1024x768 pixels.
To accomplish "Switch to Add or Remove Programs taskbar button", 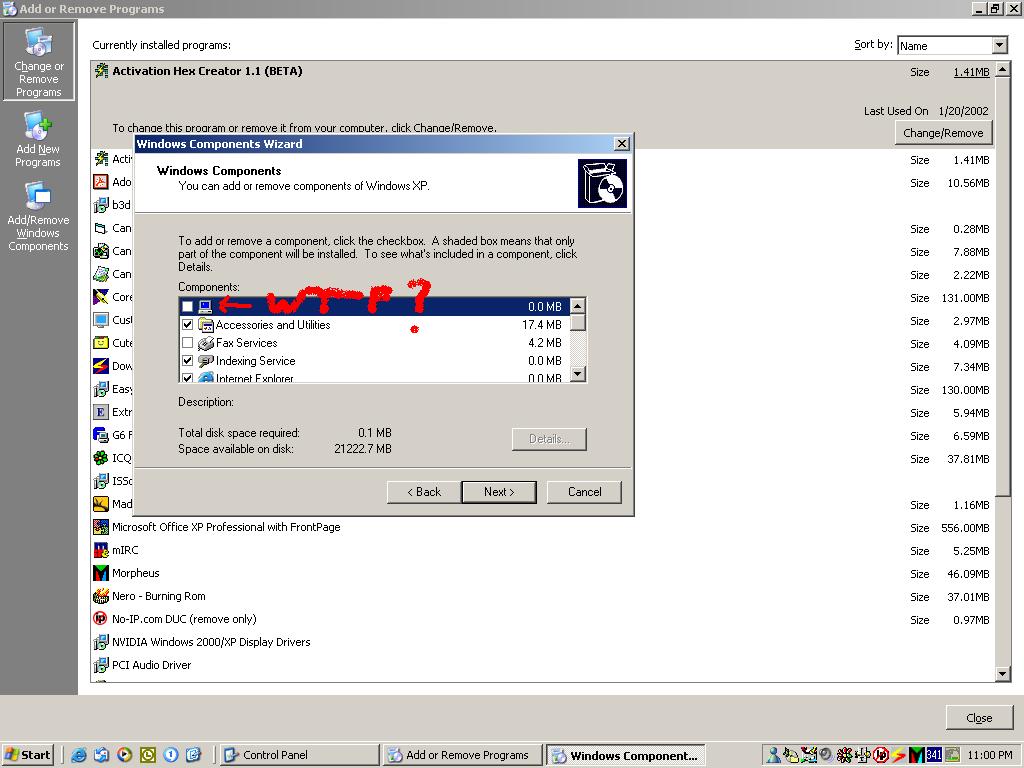I will tap(463, 755).
